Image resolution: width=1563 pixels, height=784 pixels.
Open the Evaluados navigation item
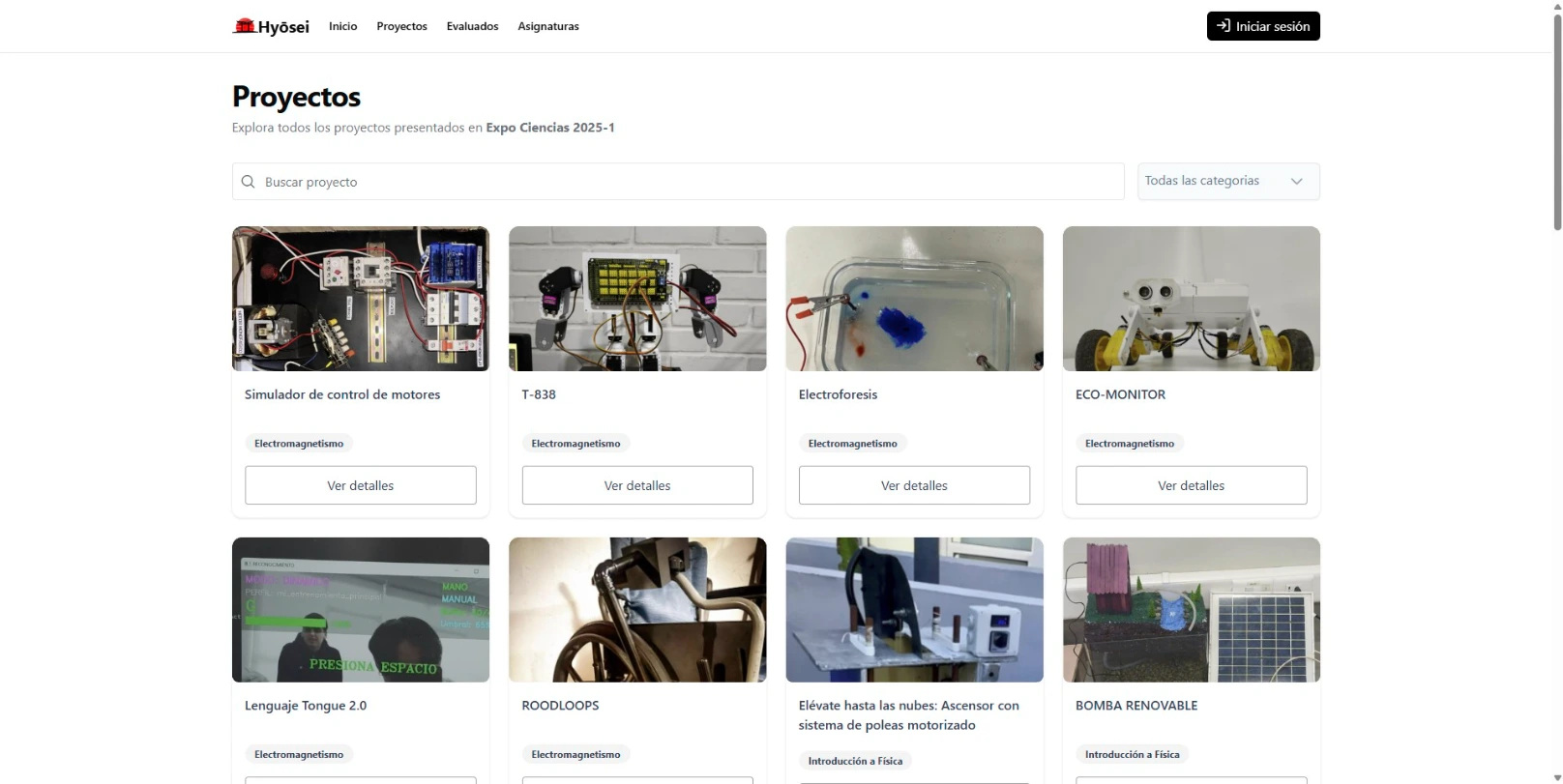pos(472,26)
